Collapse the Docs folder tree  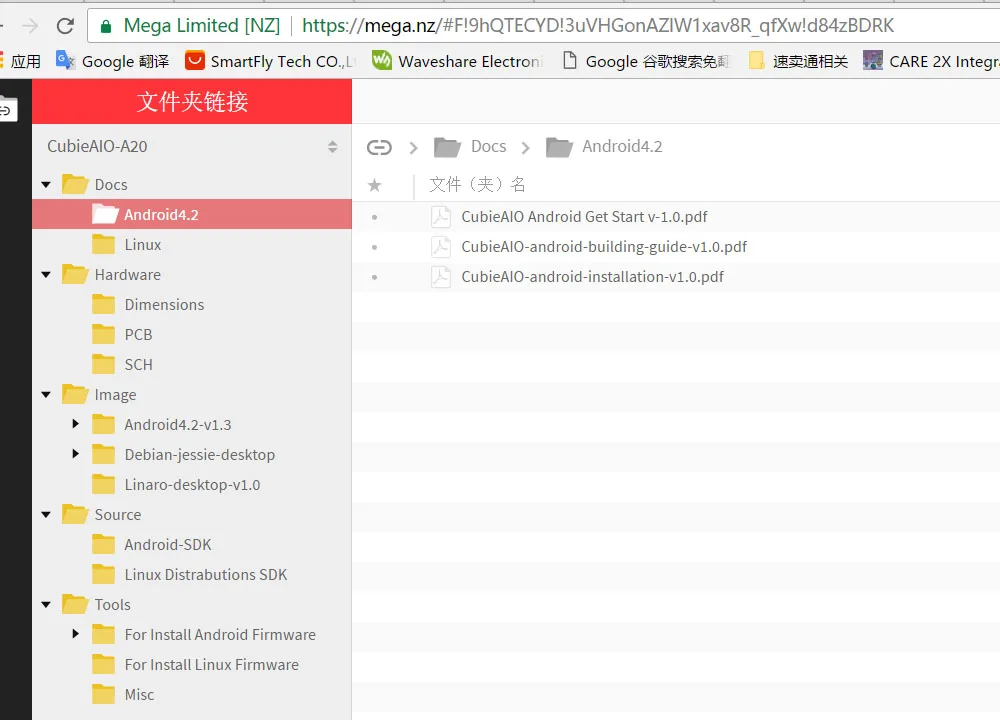pos(46,185)
